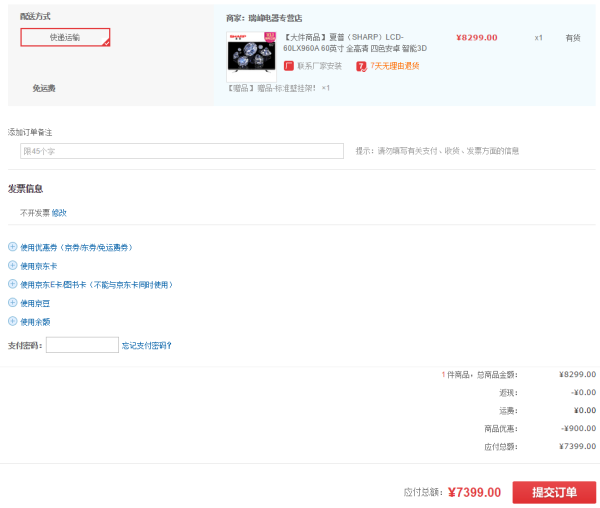Click the 赠品-标准壁挂架 gift line
Viewport: 600px width, 508px height.
279,88
